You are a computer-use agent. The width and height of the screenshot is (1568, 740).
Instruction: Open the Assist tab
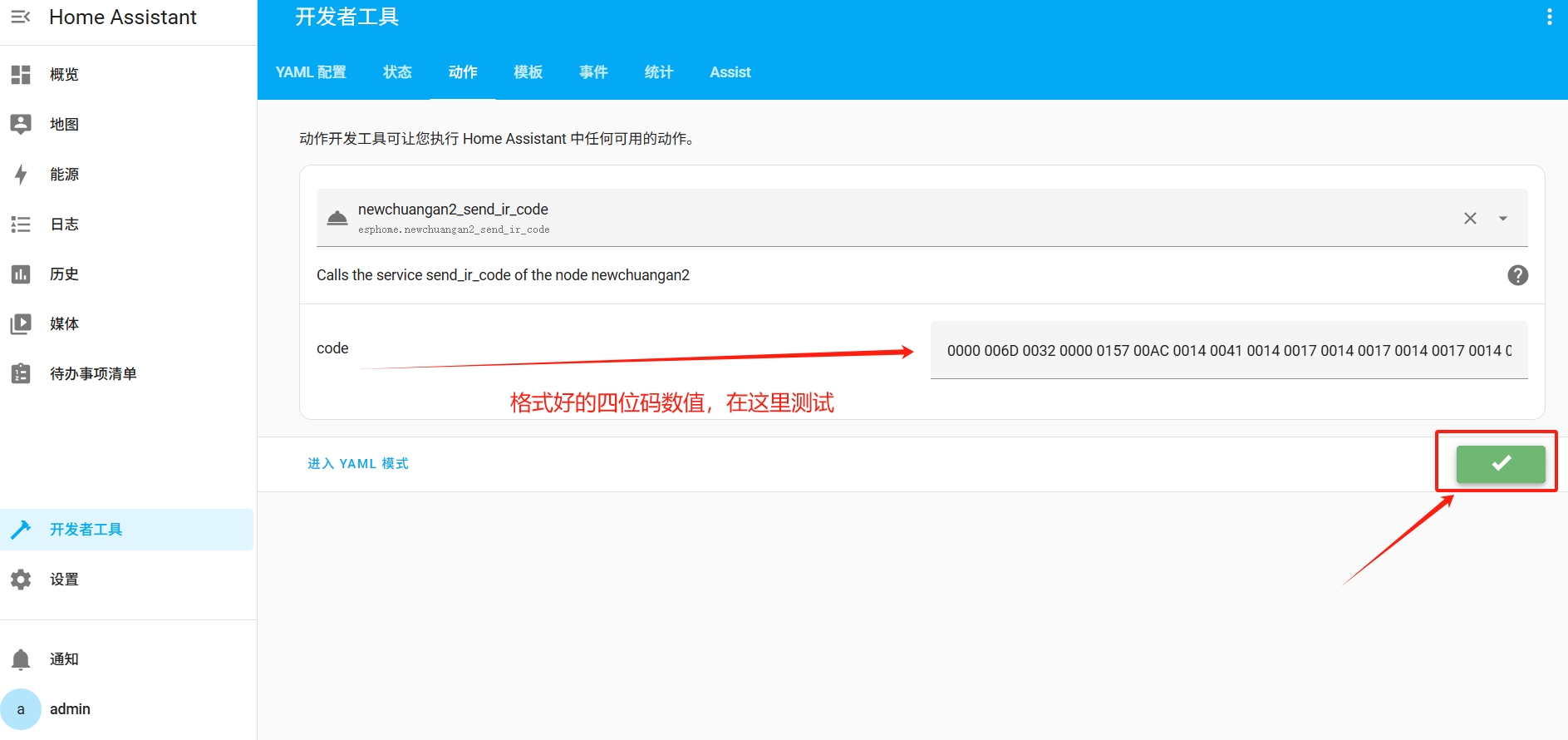pos(730,72)
